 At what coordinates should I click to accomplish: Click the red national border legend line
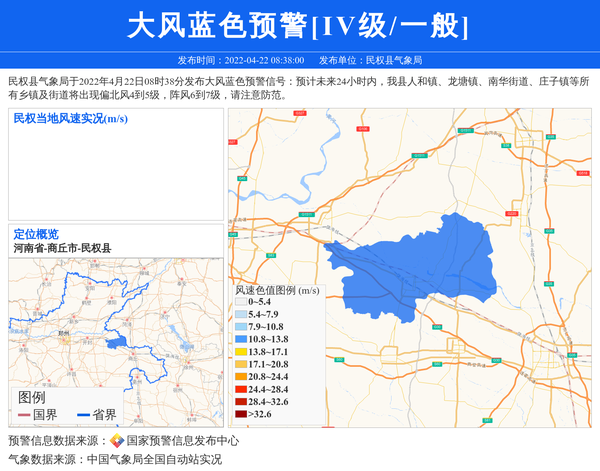click(x=24, y=414)
